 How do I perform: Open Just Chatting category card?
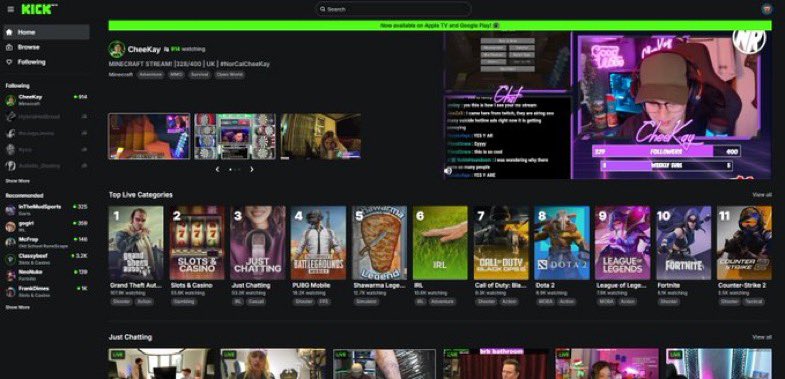tap(258, 243)
